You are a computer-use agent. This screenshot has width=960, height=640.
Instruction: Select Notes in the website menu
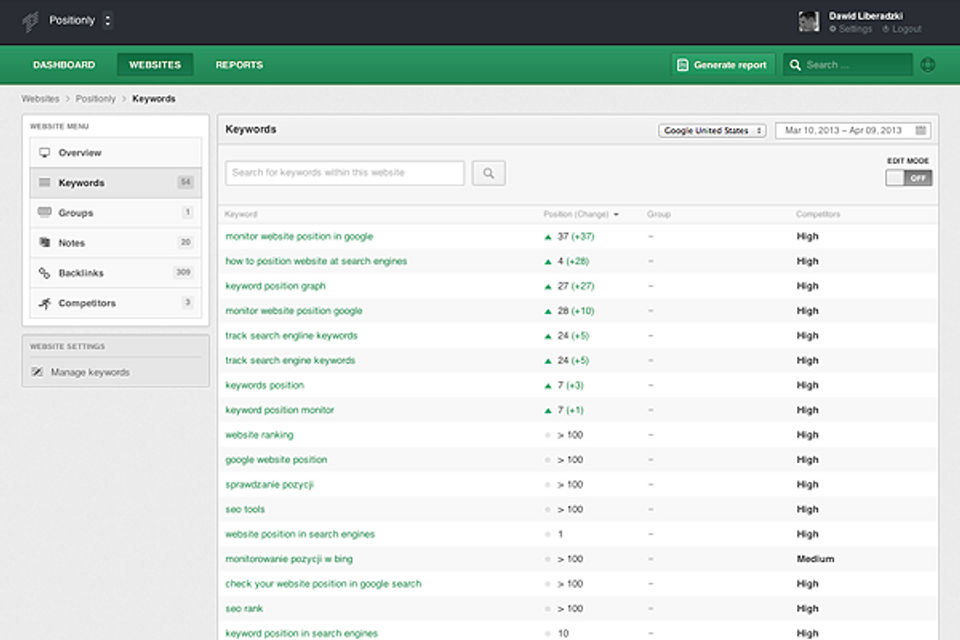[x=72, y=243]
